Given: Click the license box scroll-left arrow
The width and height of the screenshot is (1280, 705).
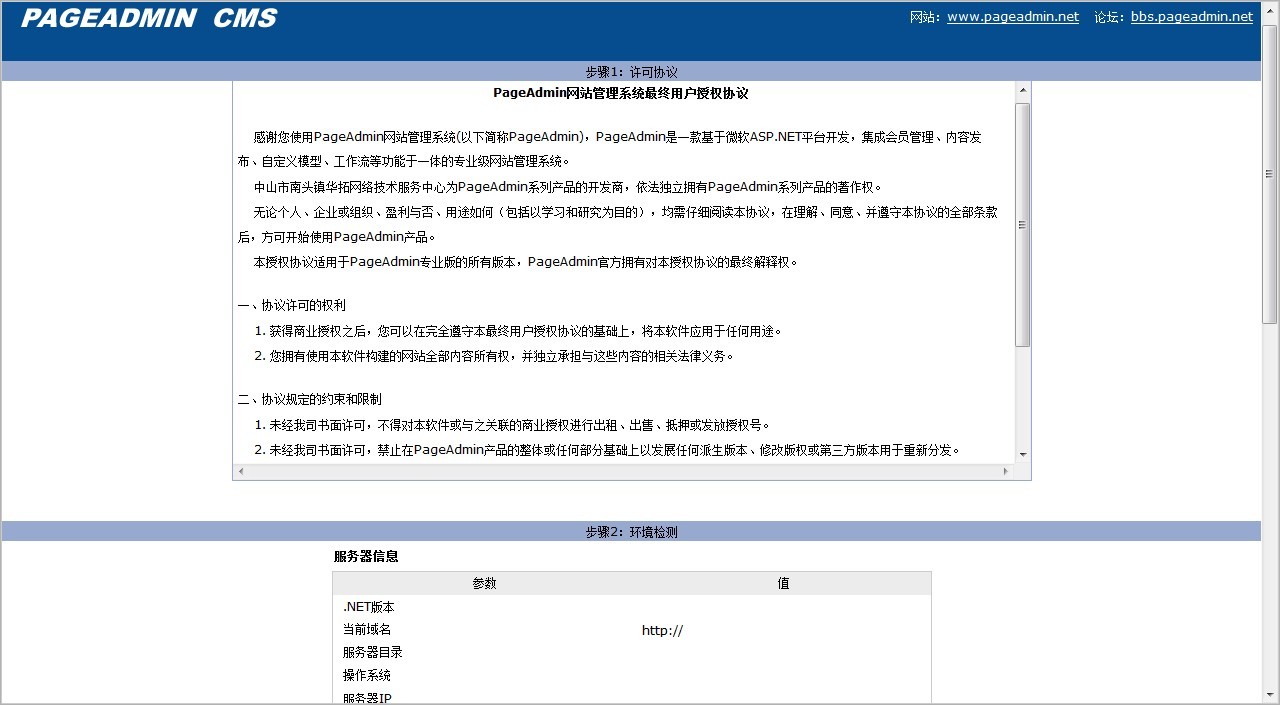Looking at the screenshot, I should coord(241,471).
